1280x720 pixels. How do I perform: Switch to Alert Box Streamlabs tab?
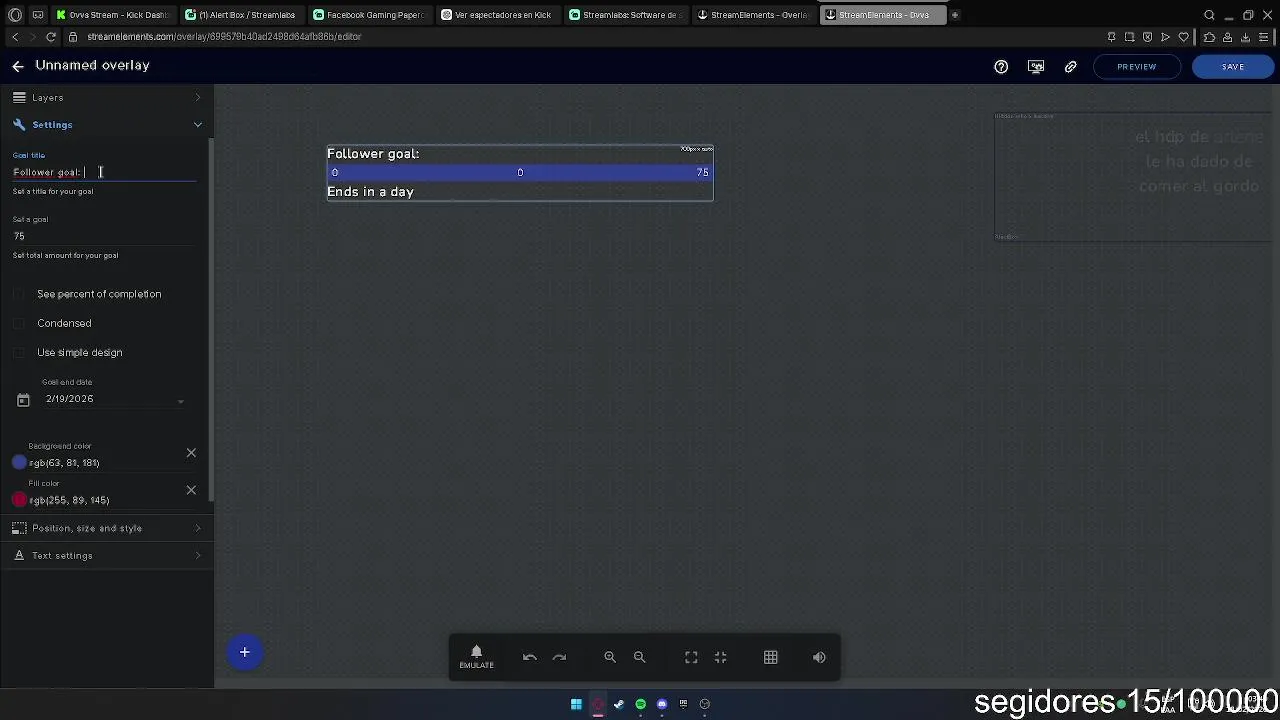[x=240, y=15]
